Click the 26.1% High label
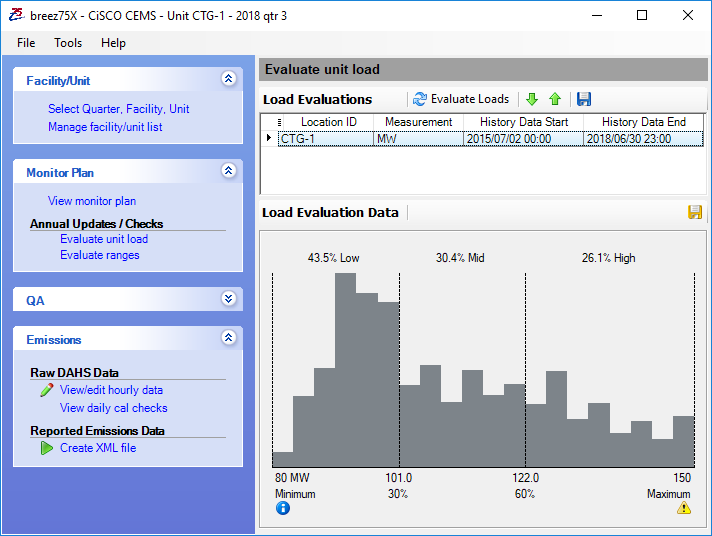The width and height of the screenshot is (712, 536). [608, 258]
